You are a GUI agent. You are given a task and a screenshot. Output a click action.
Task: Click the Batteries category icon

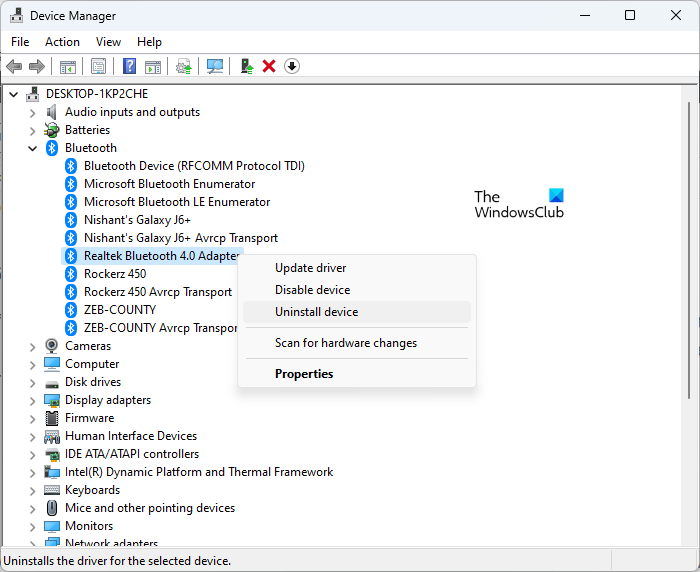(x=52, y=130)
